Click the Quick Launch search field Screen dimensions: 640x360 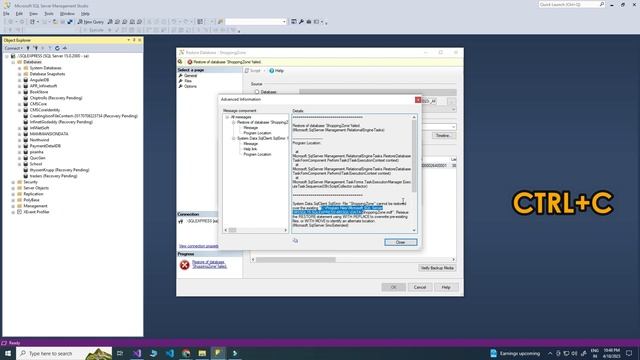pyautogui.click(x=571, y=4)
